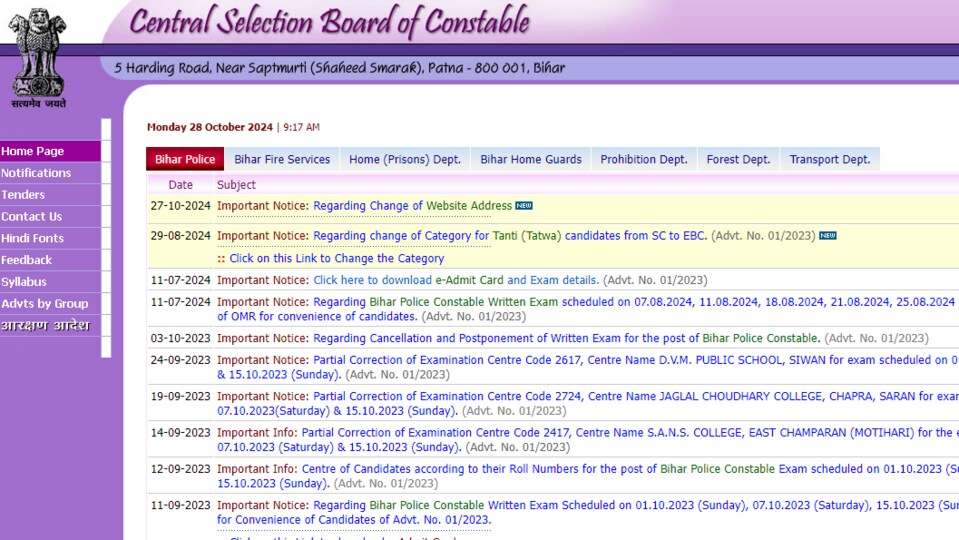Click on this Link to Change the Category
This screenshot has width=959, height=540.
pyautogui.click(x=336, y=258)
